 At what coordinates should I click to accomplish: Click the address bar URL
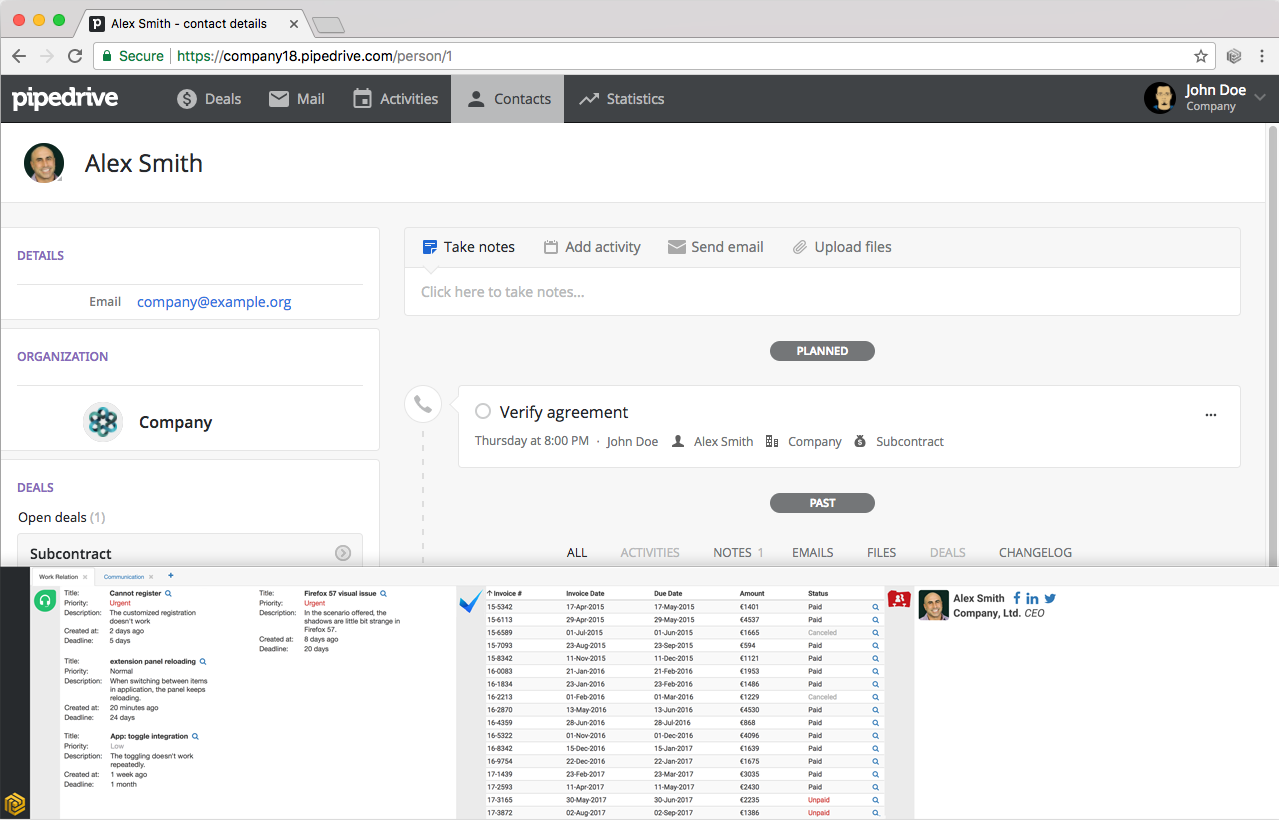314,56
